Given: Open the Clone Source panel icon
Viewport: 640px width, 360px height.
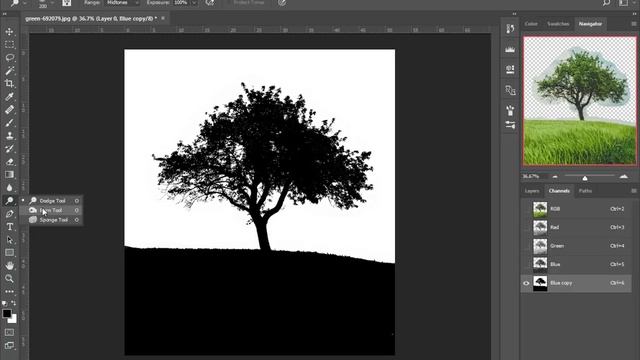Looking at the screenshot, I should (x=510, y=90).
